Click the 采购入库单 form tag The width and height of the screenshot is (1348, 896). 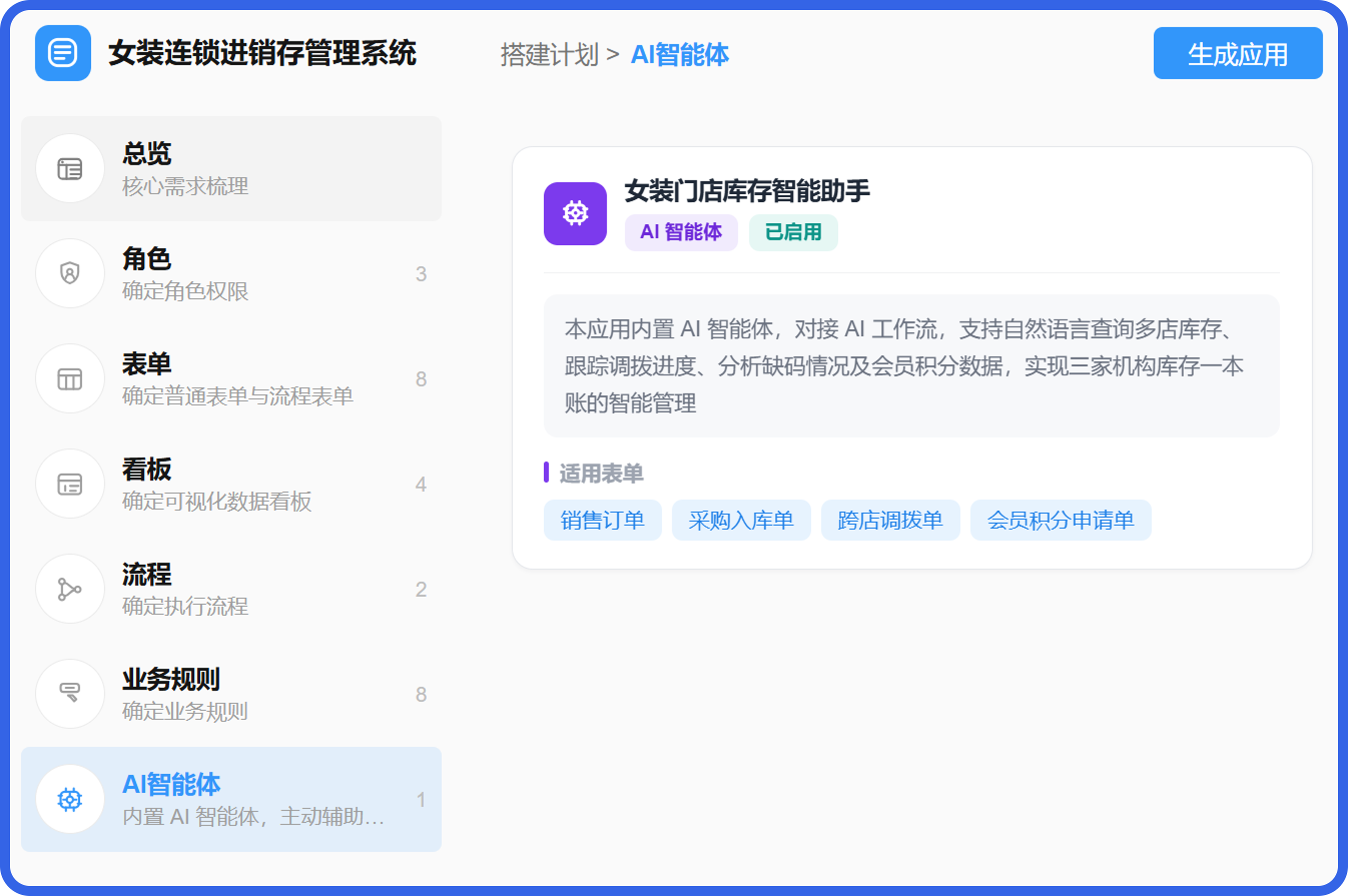click(741, 520)
